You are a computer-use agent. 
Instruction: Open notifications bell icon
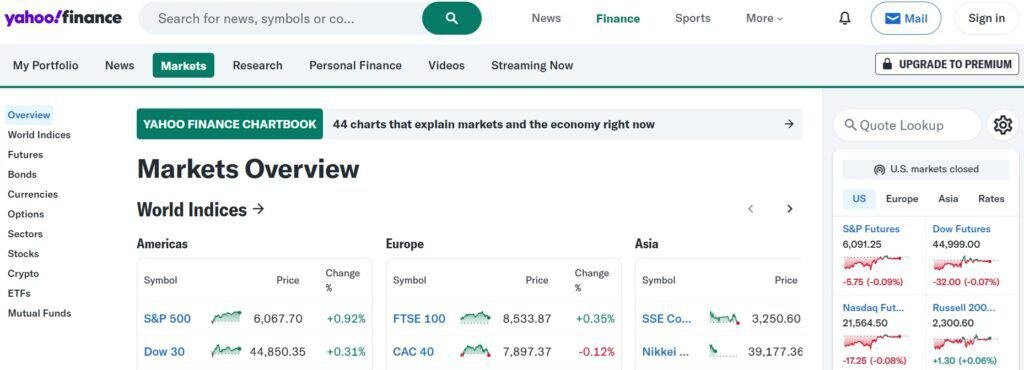[844, 18]
